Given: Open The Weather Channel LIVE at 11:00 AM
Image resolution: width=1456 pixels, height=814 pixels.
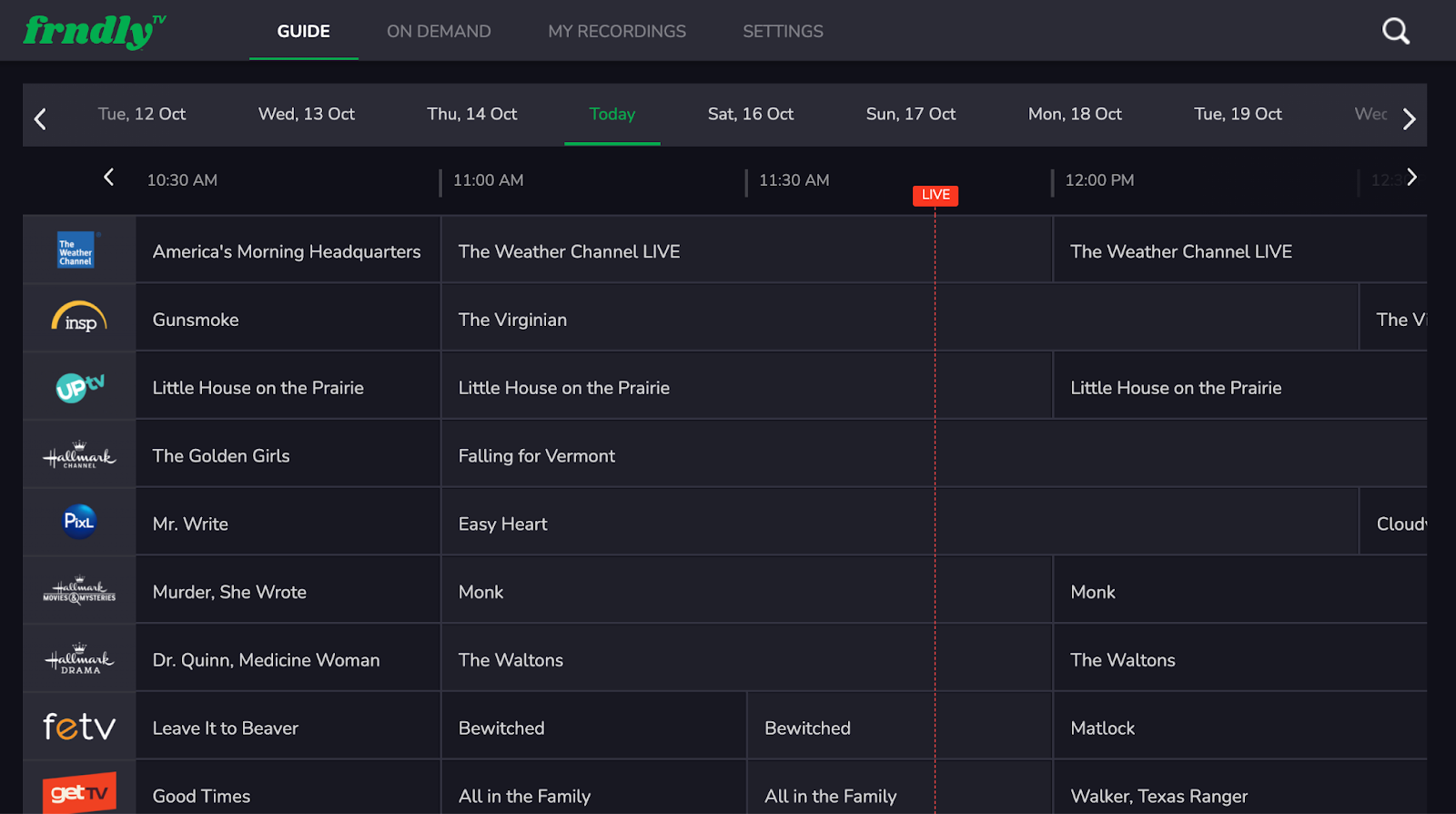Looking at the screenshot, I should pyautogui.click(x=746, y=250).
